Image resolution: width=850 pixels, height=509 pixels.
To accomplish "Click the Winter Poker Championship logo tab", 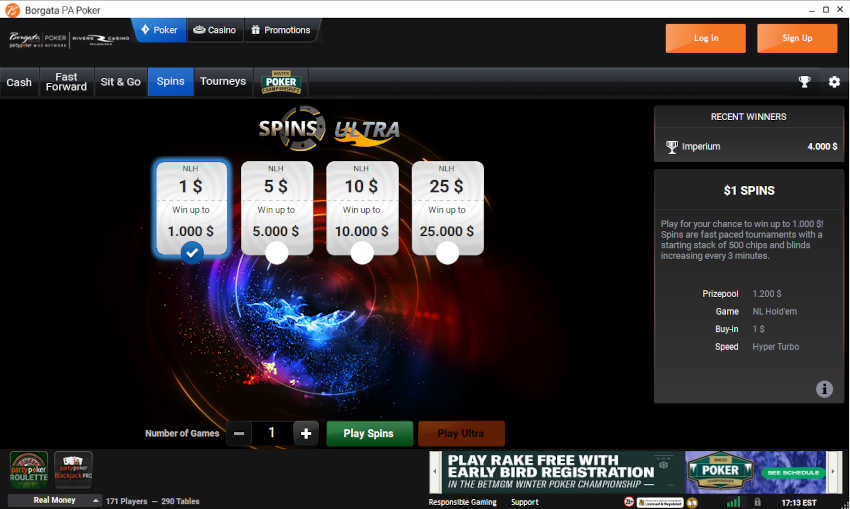I will coord(281,82).
